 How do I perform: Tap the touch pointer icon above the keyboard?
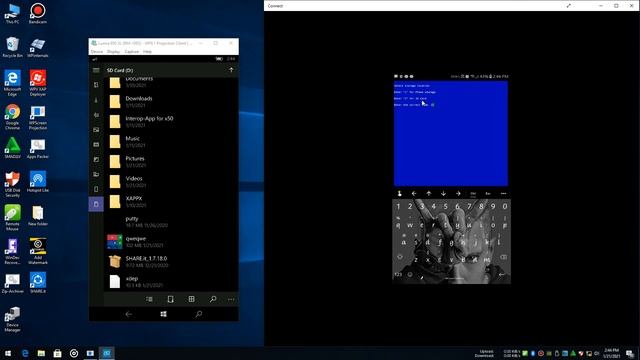pyautogui.click(x=399, y=193)
